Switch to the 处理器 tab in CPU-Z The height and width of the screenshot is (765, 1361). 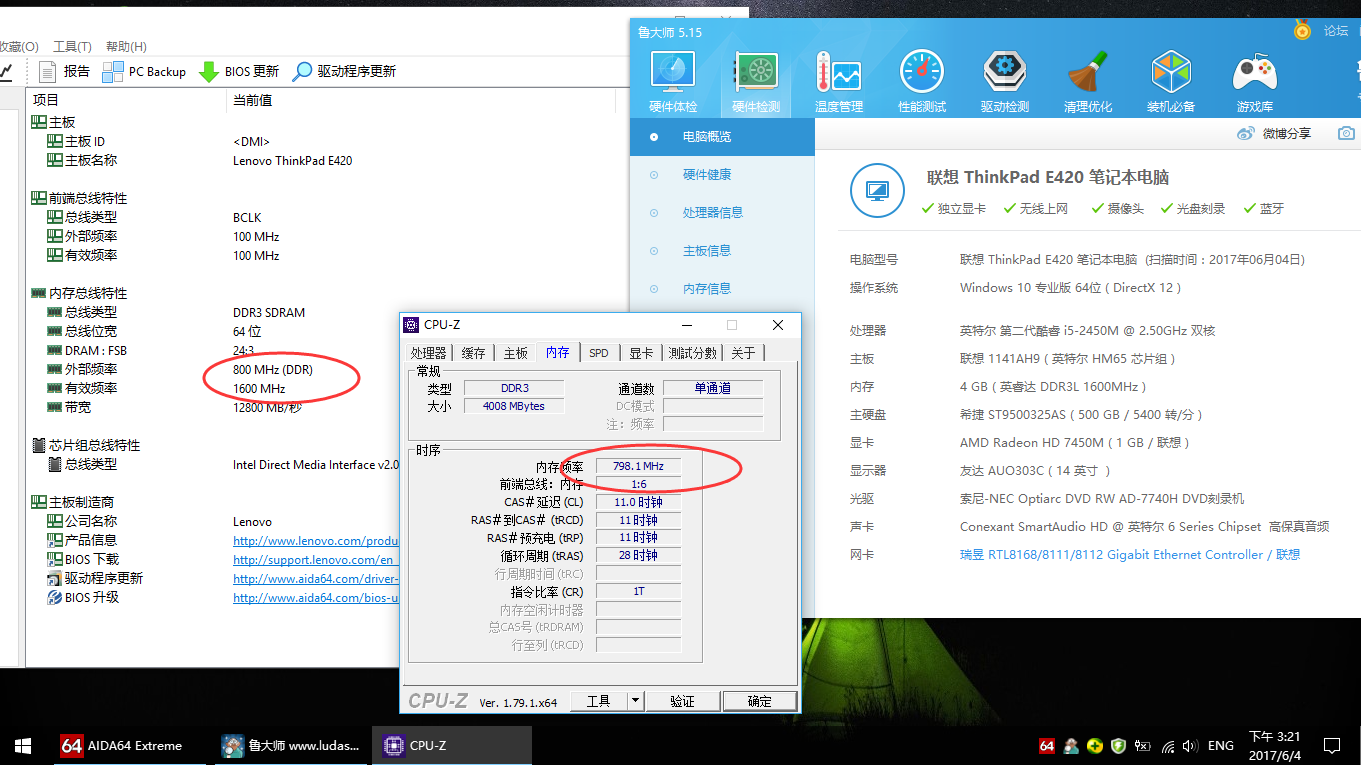tap(428, 352)
